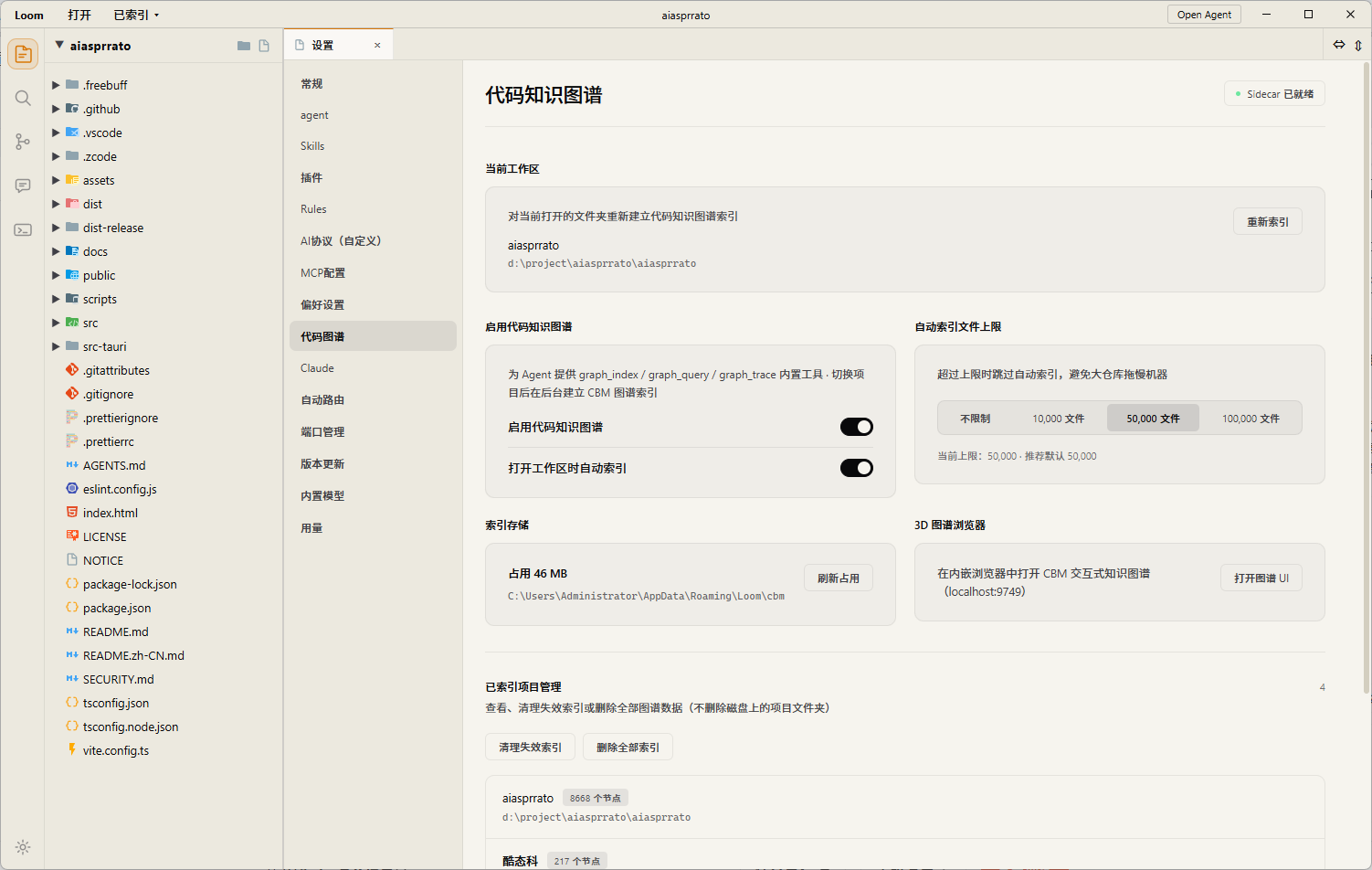The width and height of the screenshot is (1372, 870).
Task: Click the README.md markdown icon
Action: (72, 631)
